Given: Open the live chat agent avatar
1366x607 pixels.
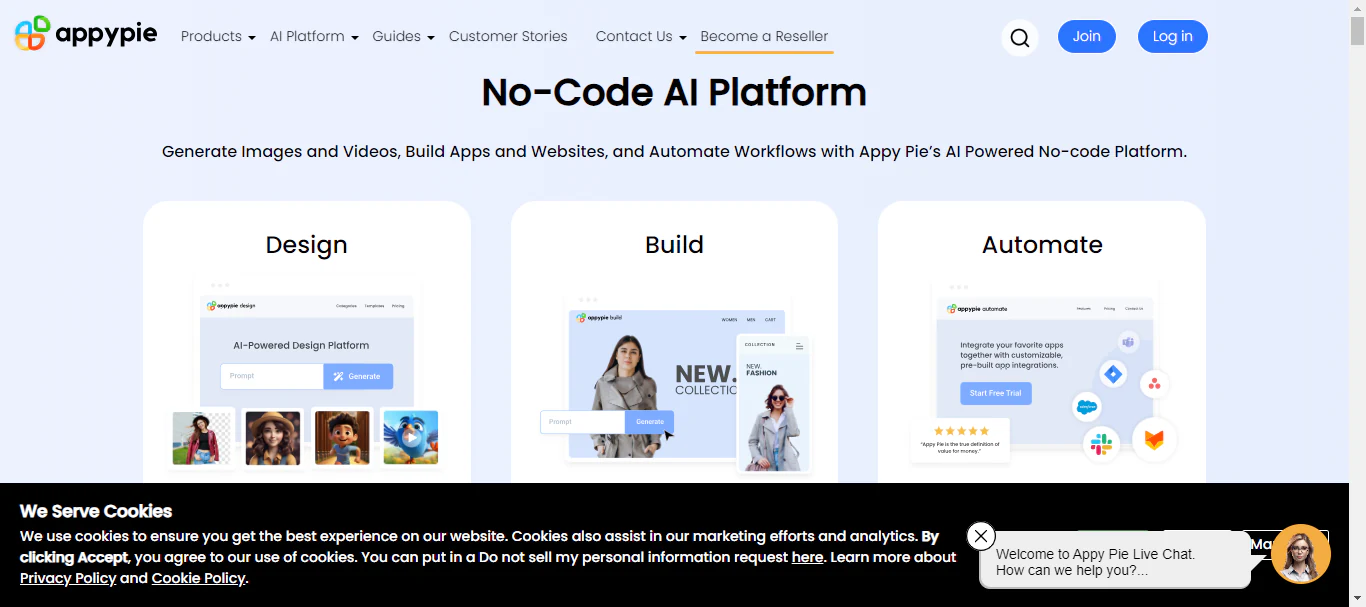Looking at the screenshot, I should [1301, 554].
